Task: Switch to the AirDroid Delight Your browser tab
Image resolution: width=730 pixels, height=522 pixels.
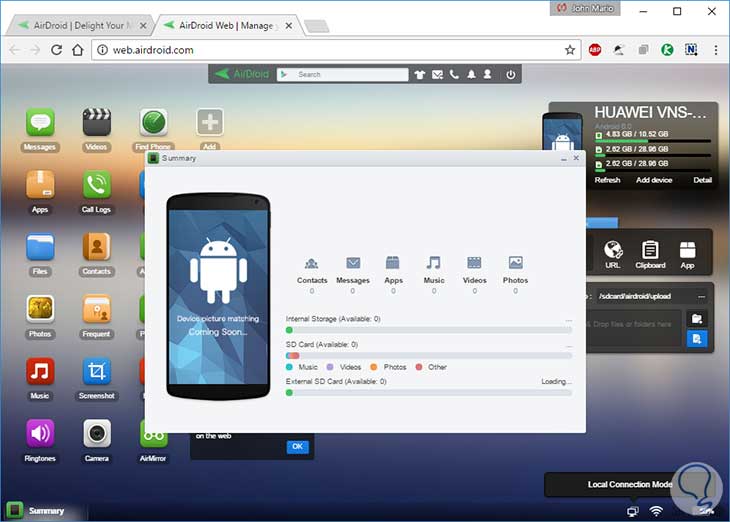Action: click(80, 26)
